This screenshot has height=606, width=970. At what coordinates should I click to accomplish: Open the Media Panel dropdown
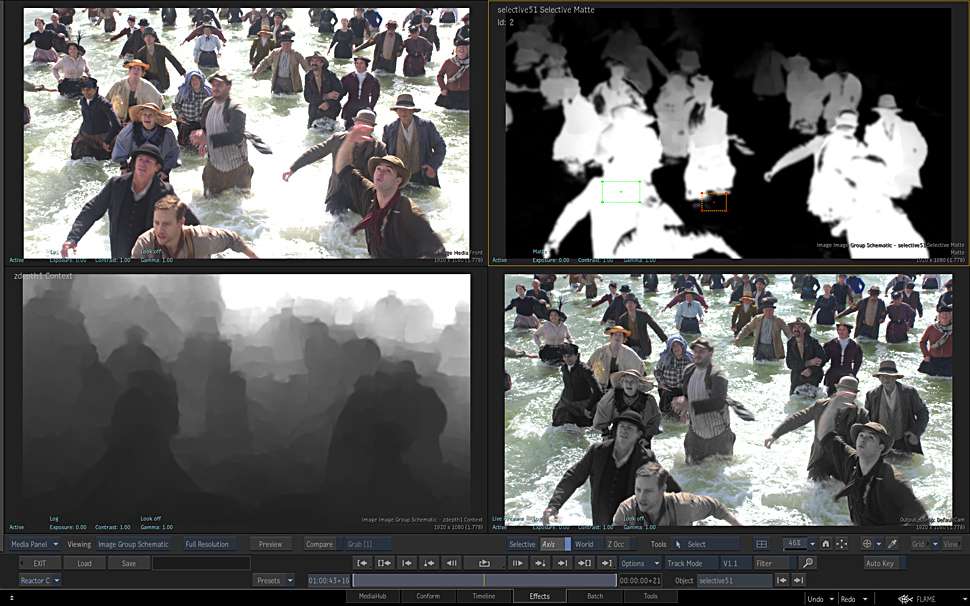(x=34, y=544)
